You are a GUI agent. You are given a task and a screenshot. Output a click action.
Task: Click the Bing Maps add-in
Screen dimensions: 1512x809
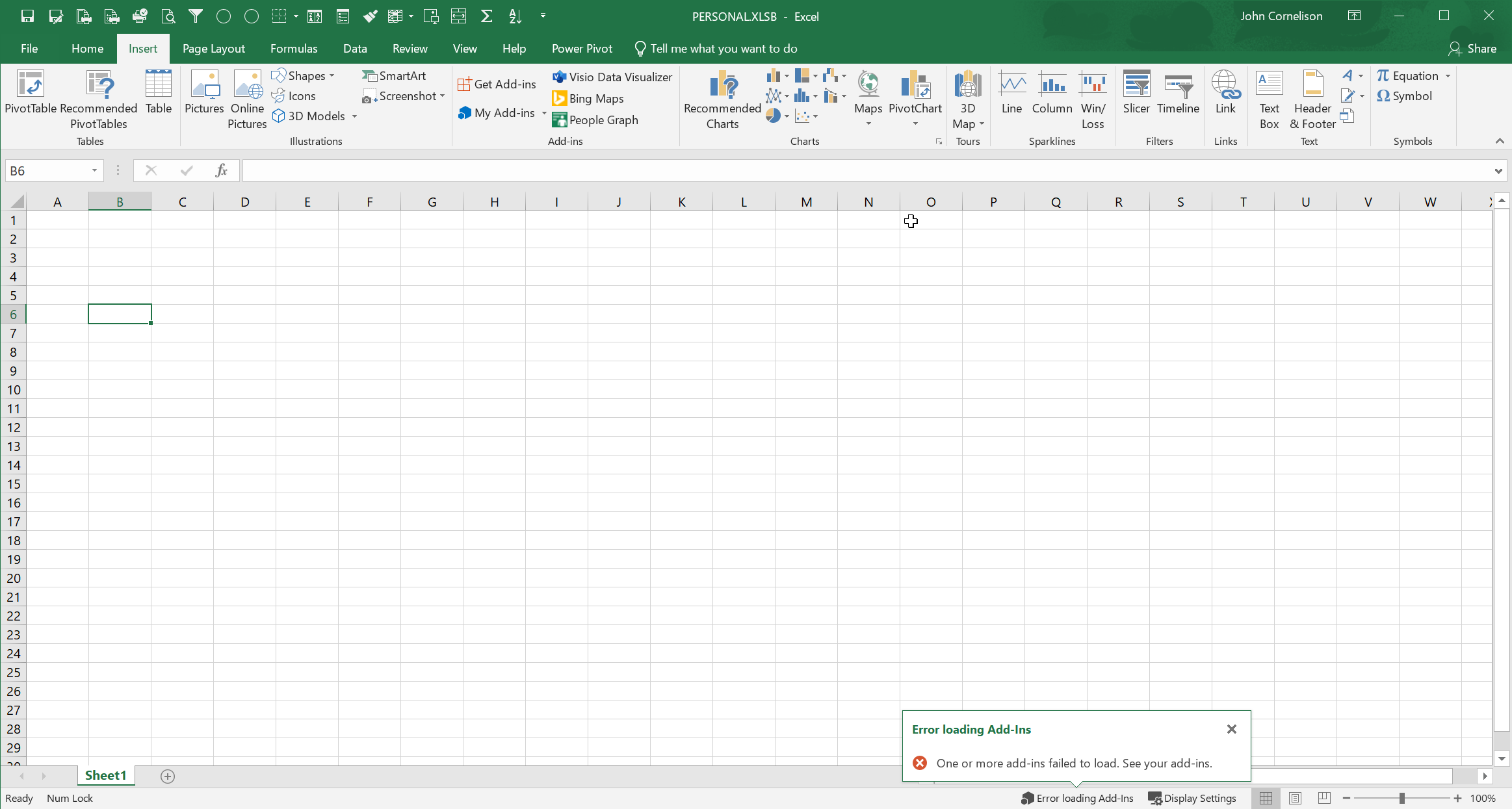[x=588, y=99]
